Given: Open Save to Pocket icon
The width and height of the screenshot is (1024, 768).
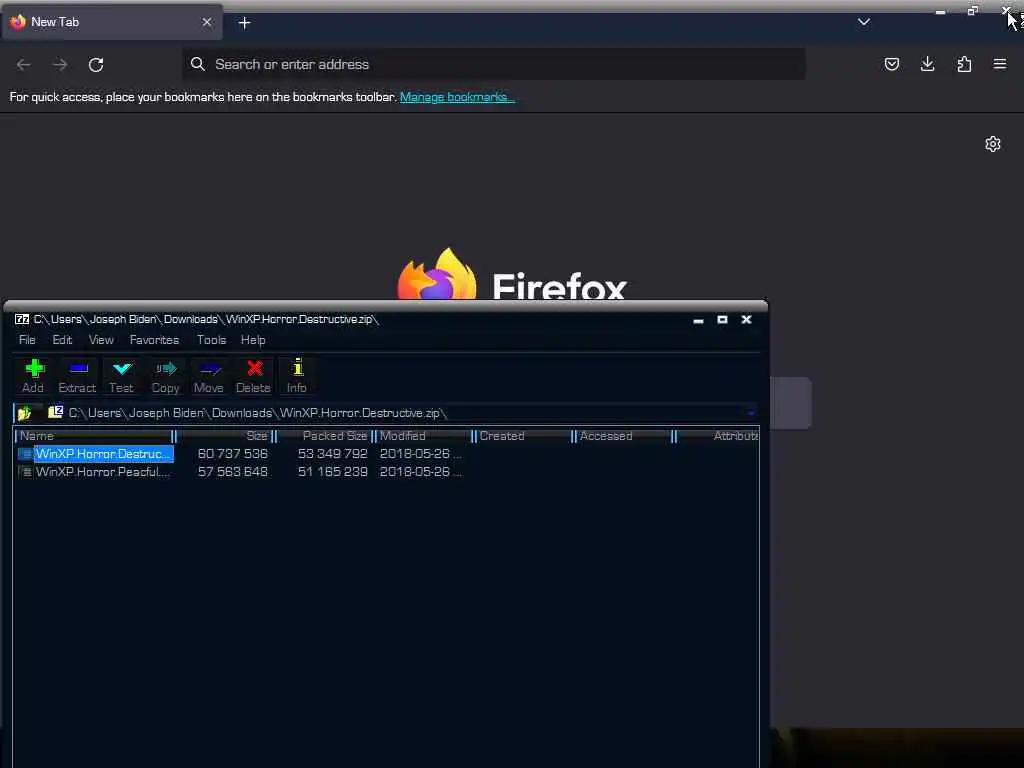Looking at the screenshot, I should pos(891,64).
